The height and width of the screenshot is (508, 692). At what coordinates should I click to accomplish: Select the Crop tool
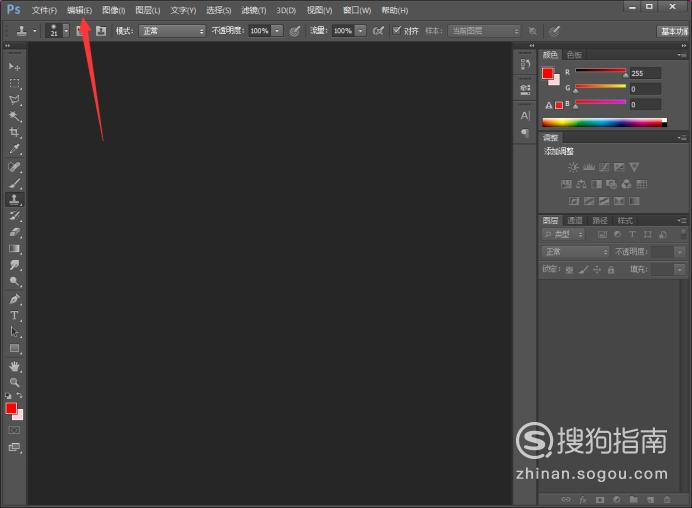14,132
